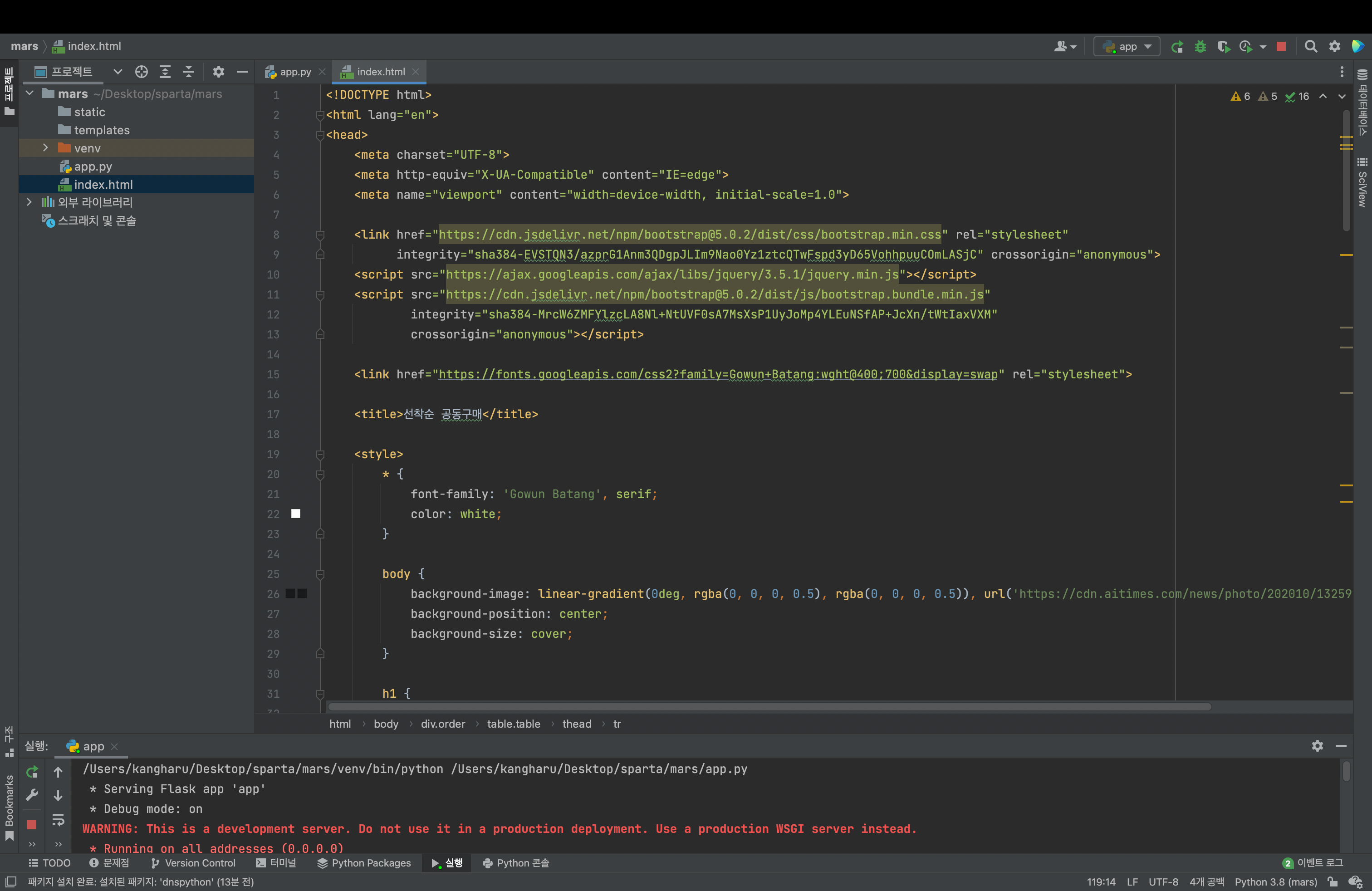This screenshot has width=1372, height=891.
Task: Select the index.html editor tab
Action: point(379,72)
